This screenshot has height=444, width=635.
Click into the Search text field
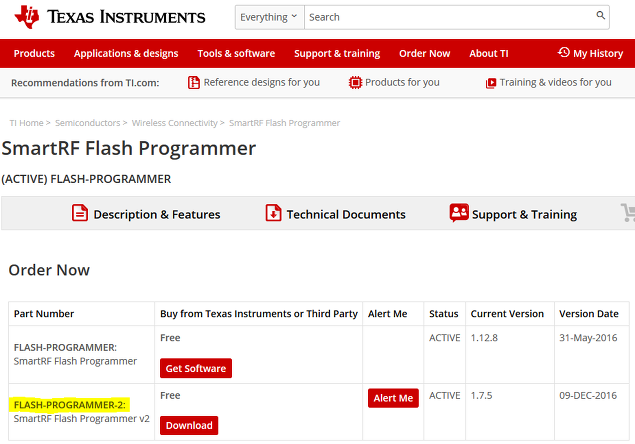tap(450, 17)
